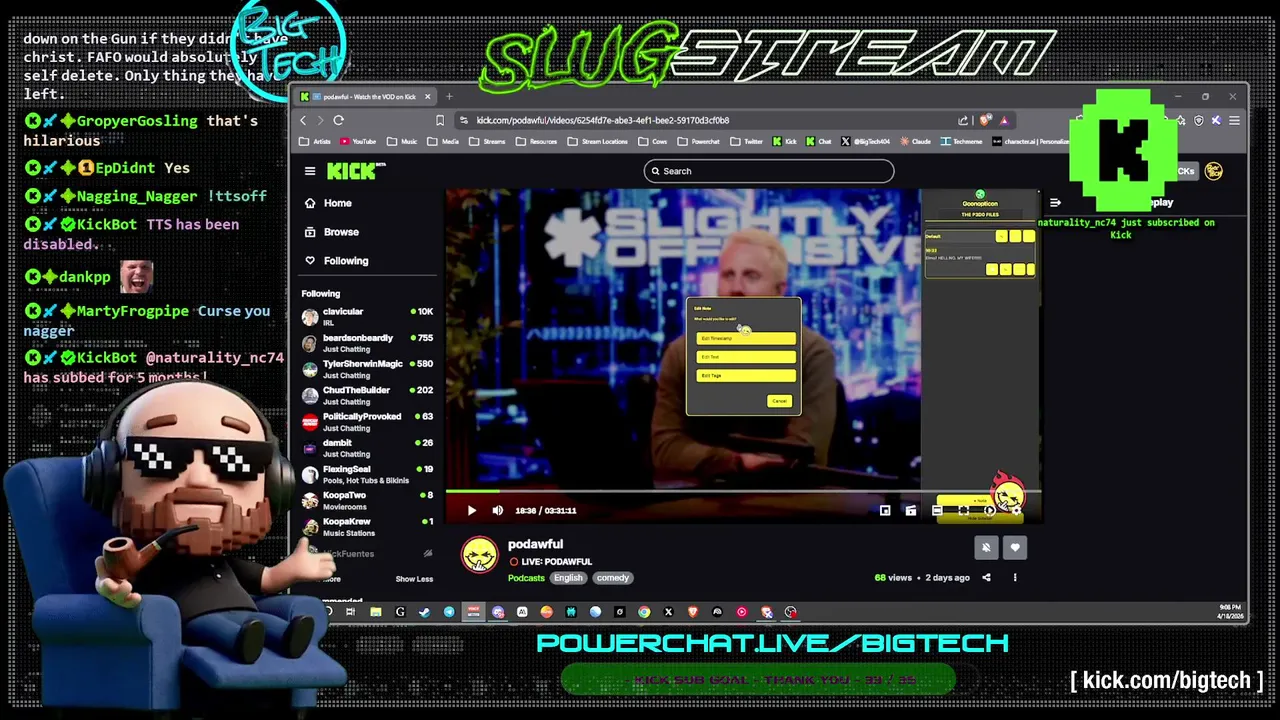
Task: Open clavicular channel in Following list
Action: 368,317
